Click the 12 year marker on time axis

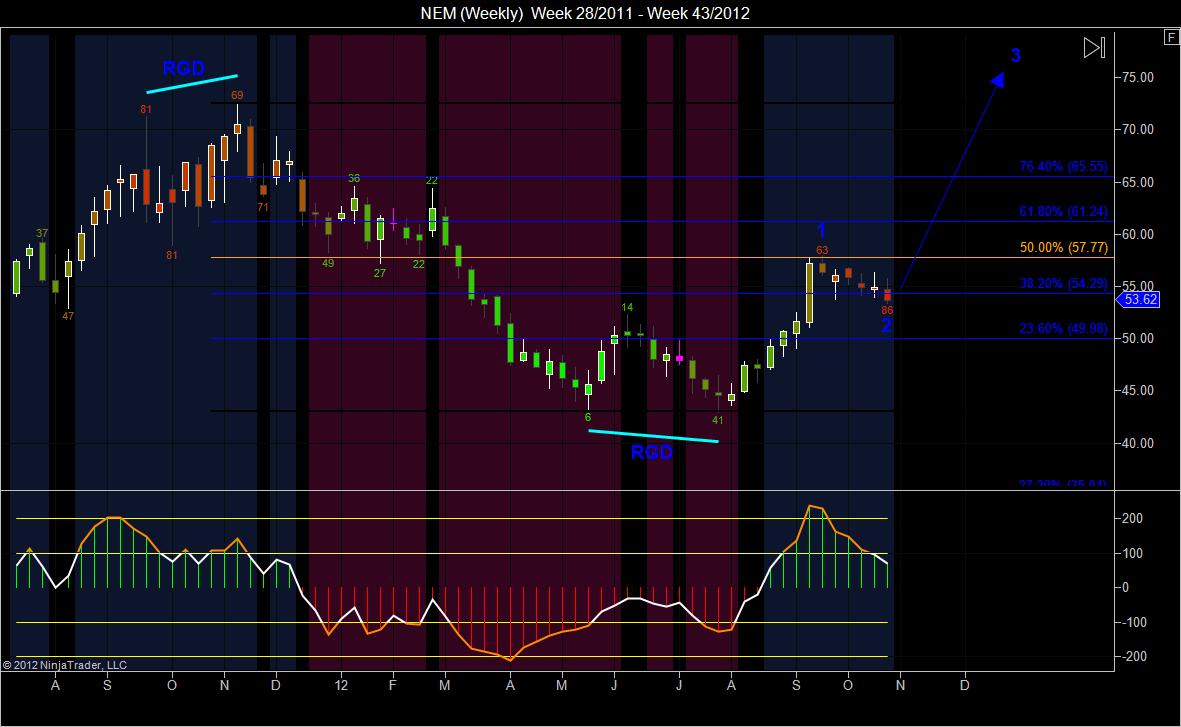[341, 685]
